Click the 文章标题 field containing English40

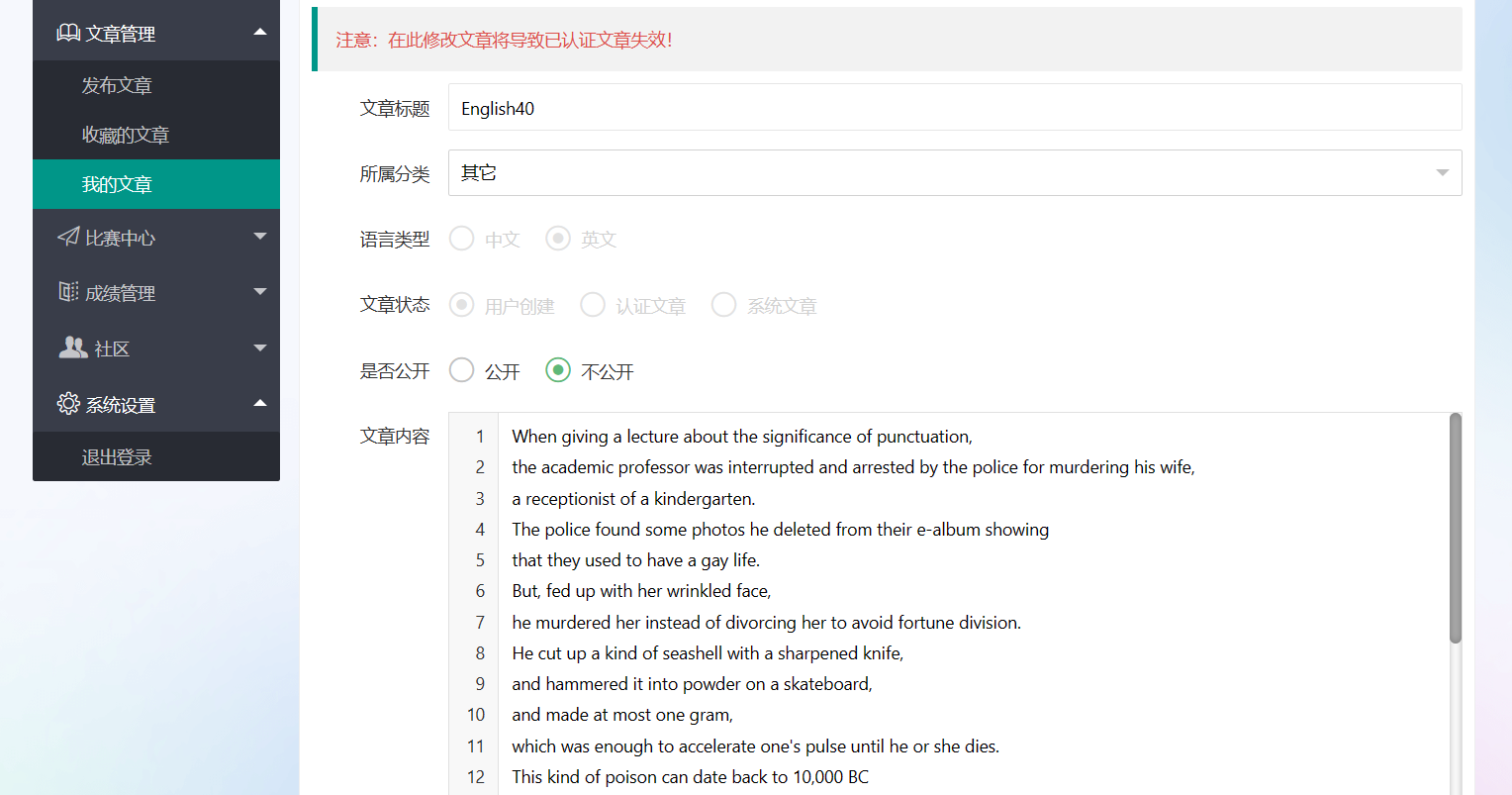click(x=955, y=107)
